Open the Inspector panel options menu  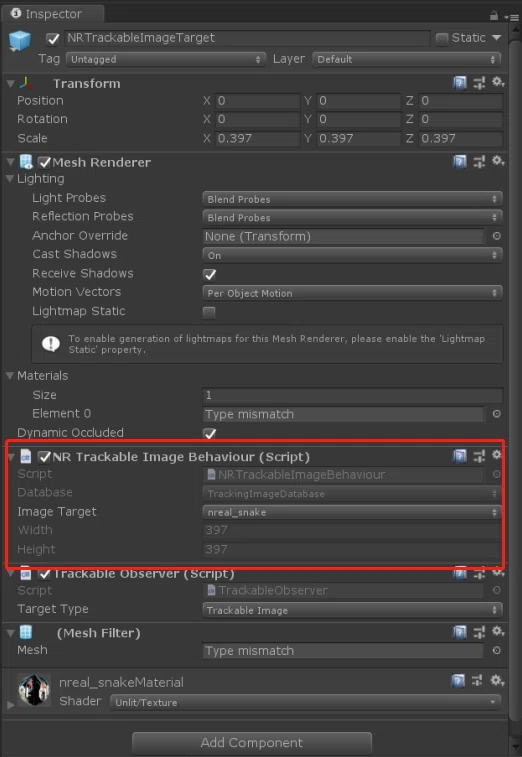[511, 16]
